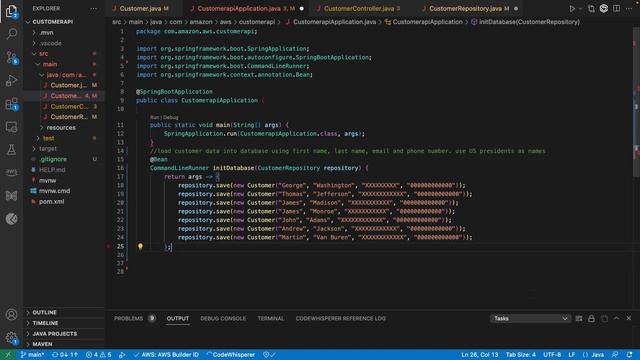
Task: Expand the JAVA PROJECTS section
Action: pyautogui.click(x=54, y=333)
